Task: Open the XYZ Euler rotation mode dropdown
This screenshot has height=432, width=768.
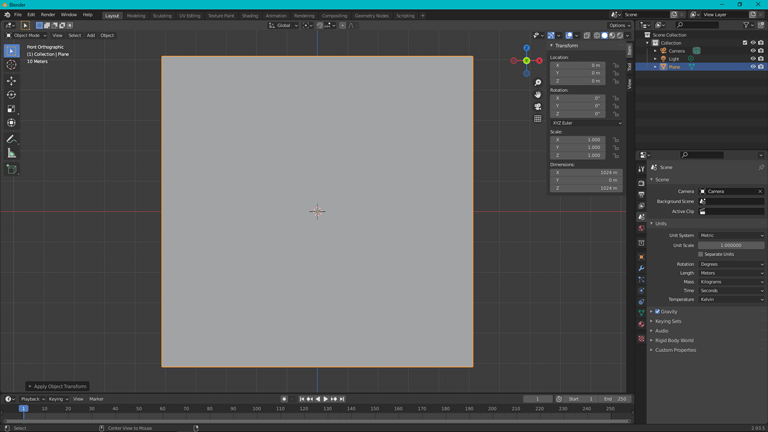Action: [586, 123]
